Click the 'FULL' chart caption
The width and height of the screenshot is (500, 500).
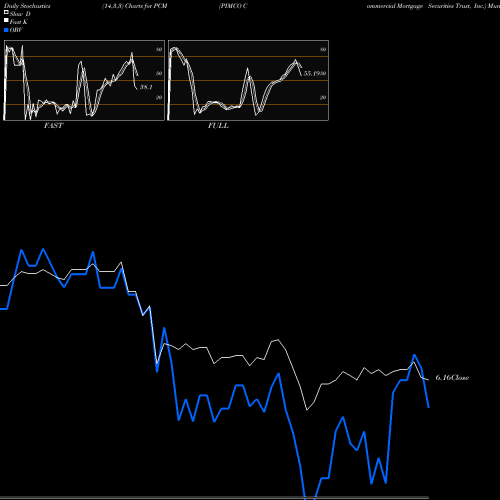(218, 126)
